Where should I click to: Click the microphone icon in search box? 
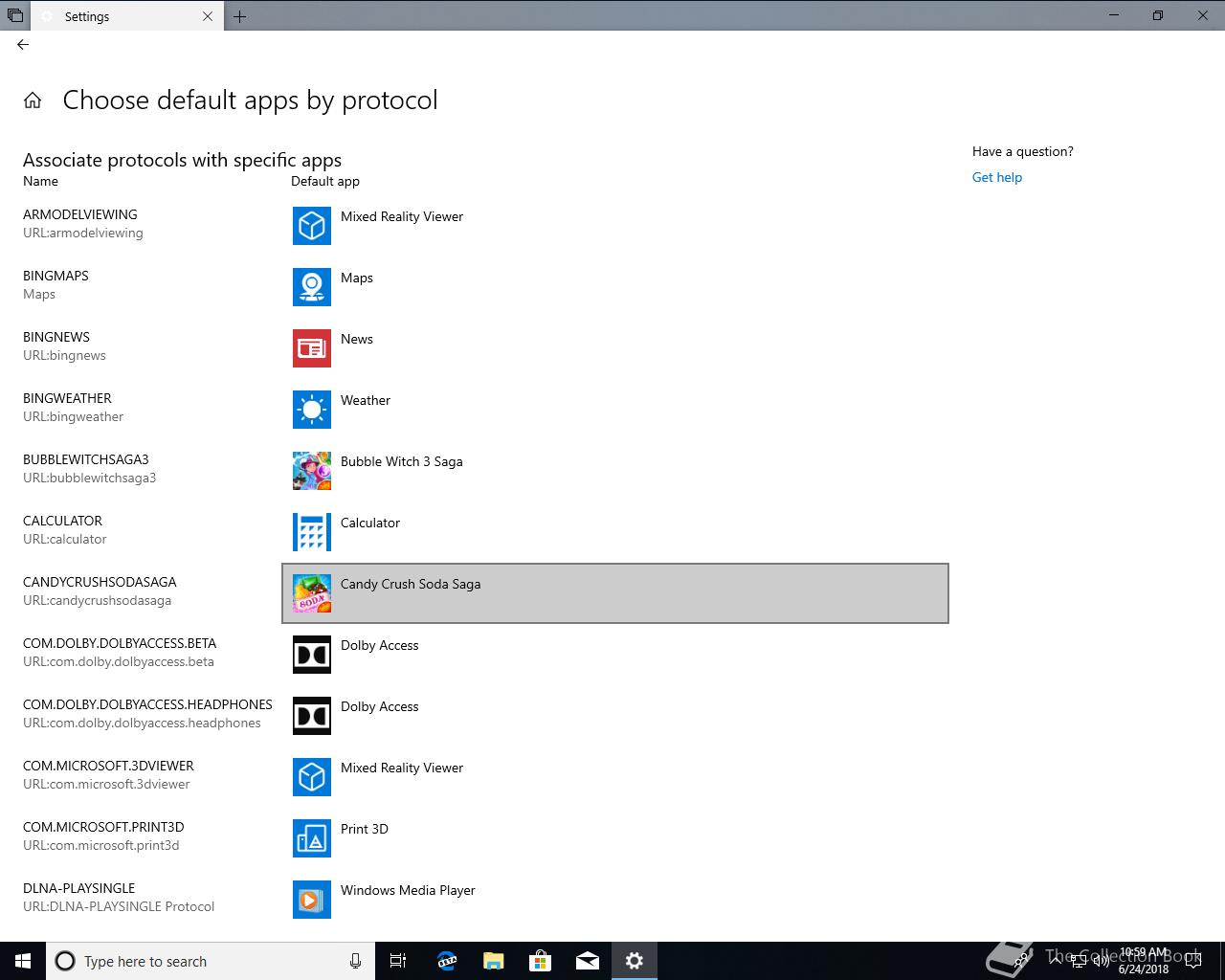pos(355,961)
